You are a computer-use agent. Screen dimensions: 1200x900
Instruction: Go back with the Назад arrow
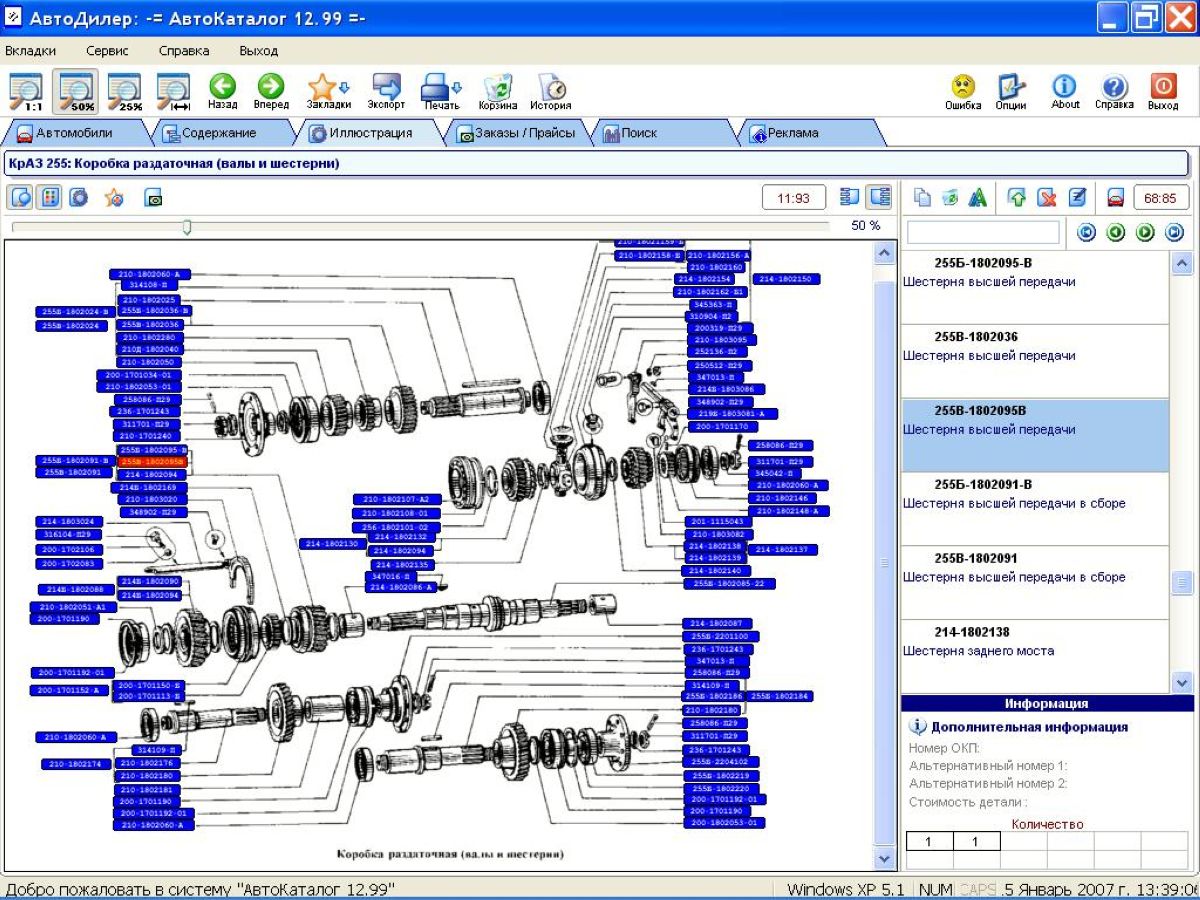click(222, 92)
